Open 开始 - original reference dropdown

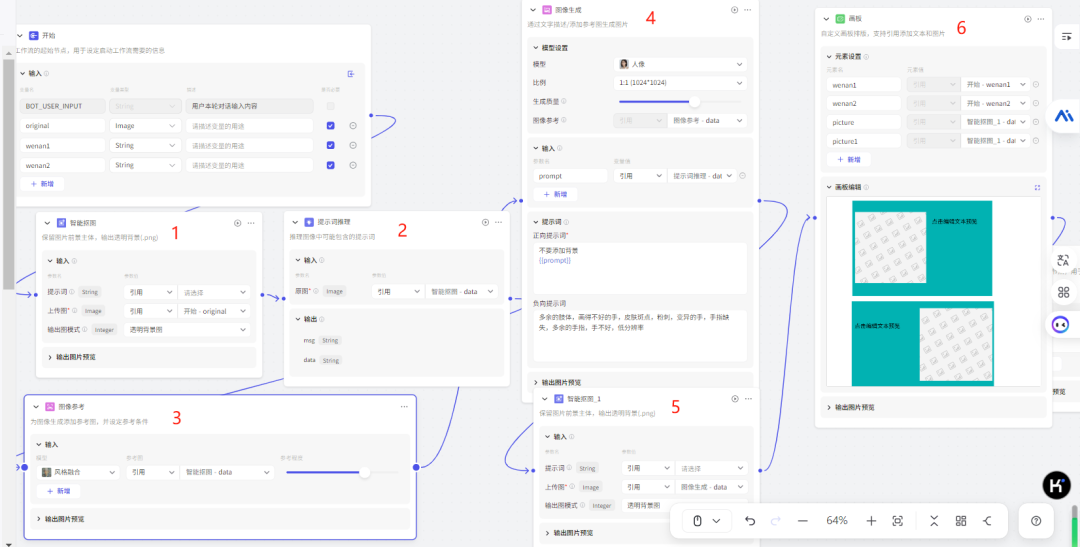point(214,311)
